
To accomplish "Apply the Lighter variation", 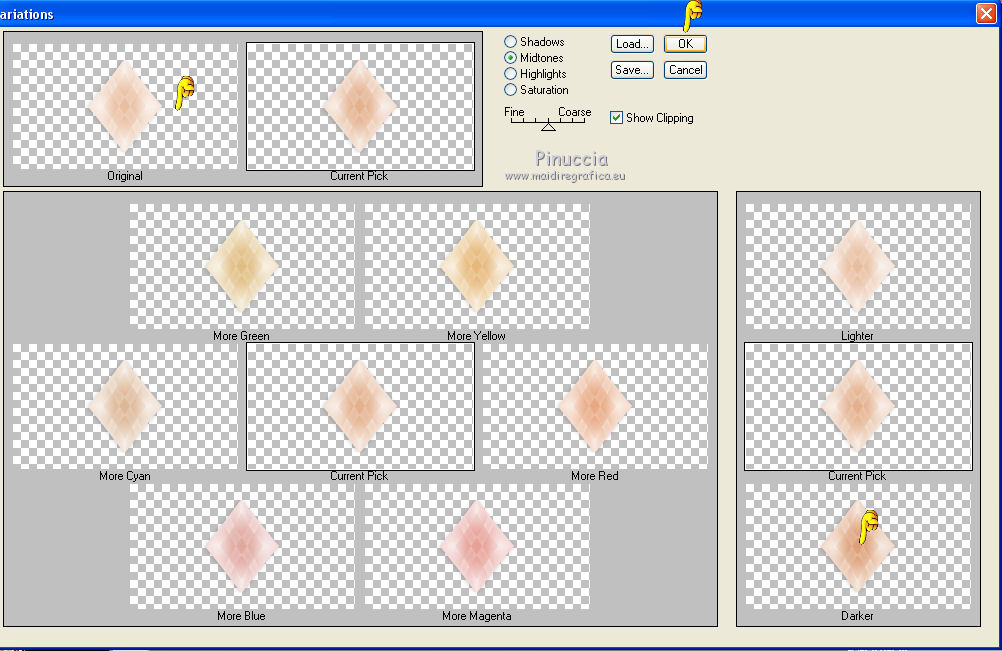I will point(858,265).
